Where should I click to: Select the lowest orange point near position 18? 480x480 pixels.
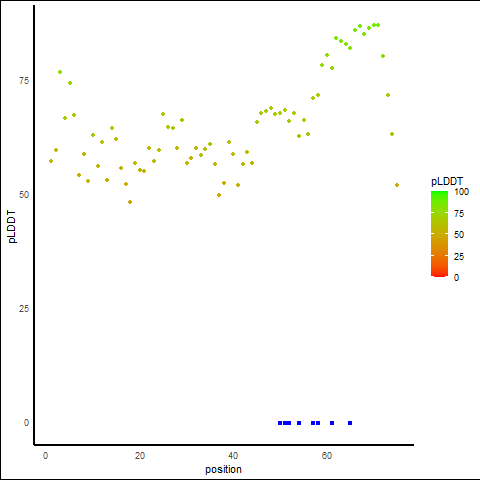[130, 202]
